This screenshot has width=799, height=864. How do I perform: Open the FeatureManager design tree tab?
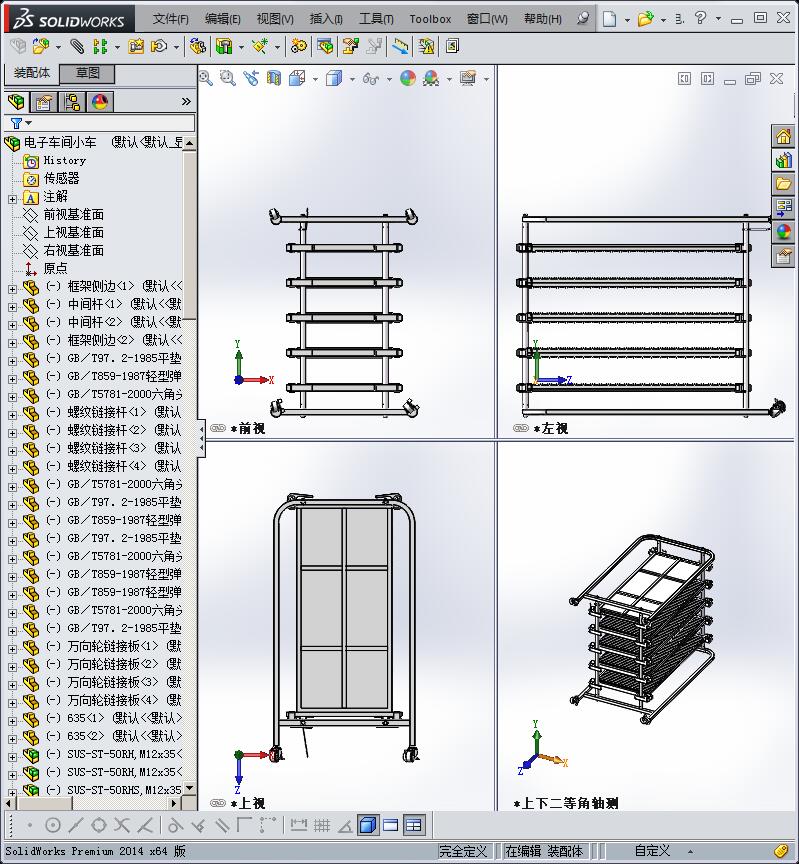[16, 101]
